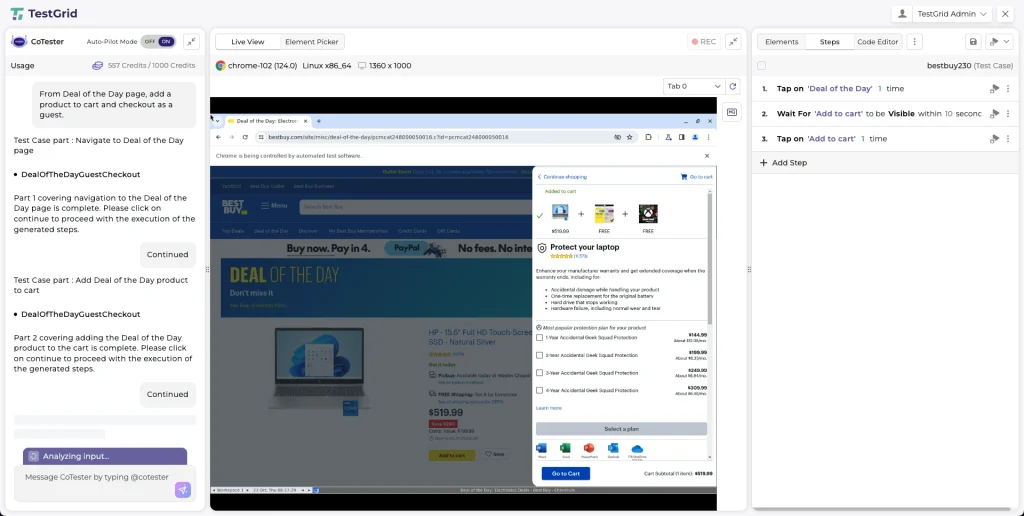Click the Xbox free item thumbnail
1024x516 pixels.
[x=648, y=214]
